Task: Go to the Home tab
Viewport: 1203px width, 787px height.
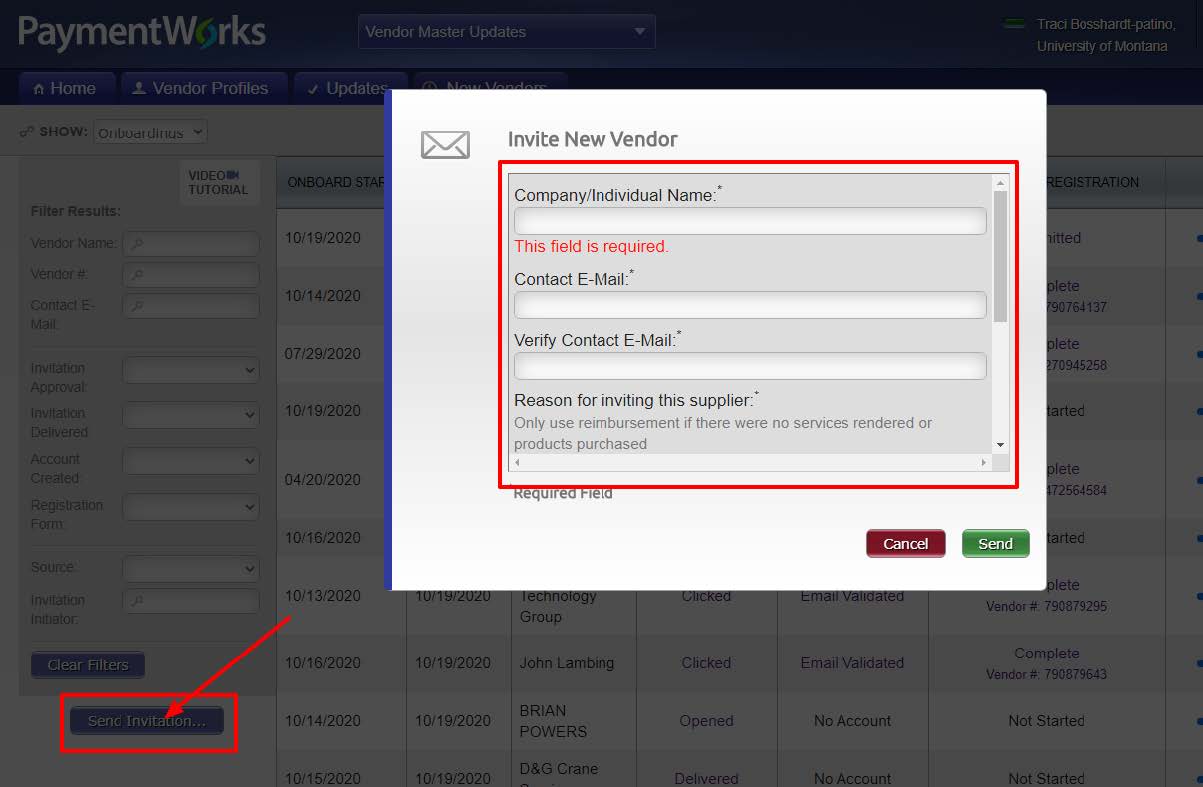Action: pyautogui.click(x=66, y=88)
